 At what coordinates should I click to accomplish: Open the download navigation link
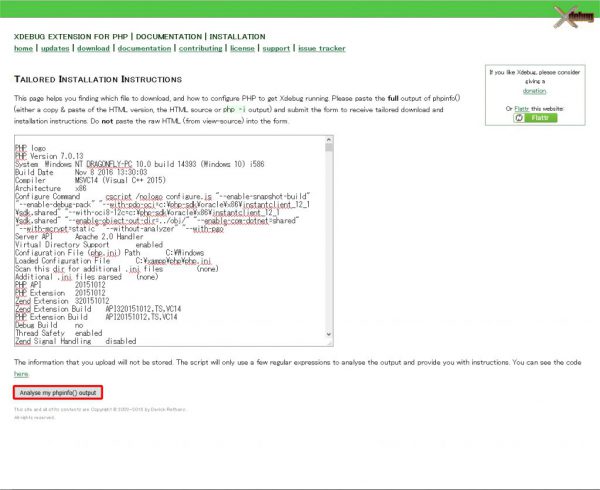[93, 48]
